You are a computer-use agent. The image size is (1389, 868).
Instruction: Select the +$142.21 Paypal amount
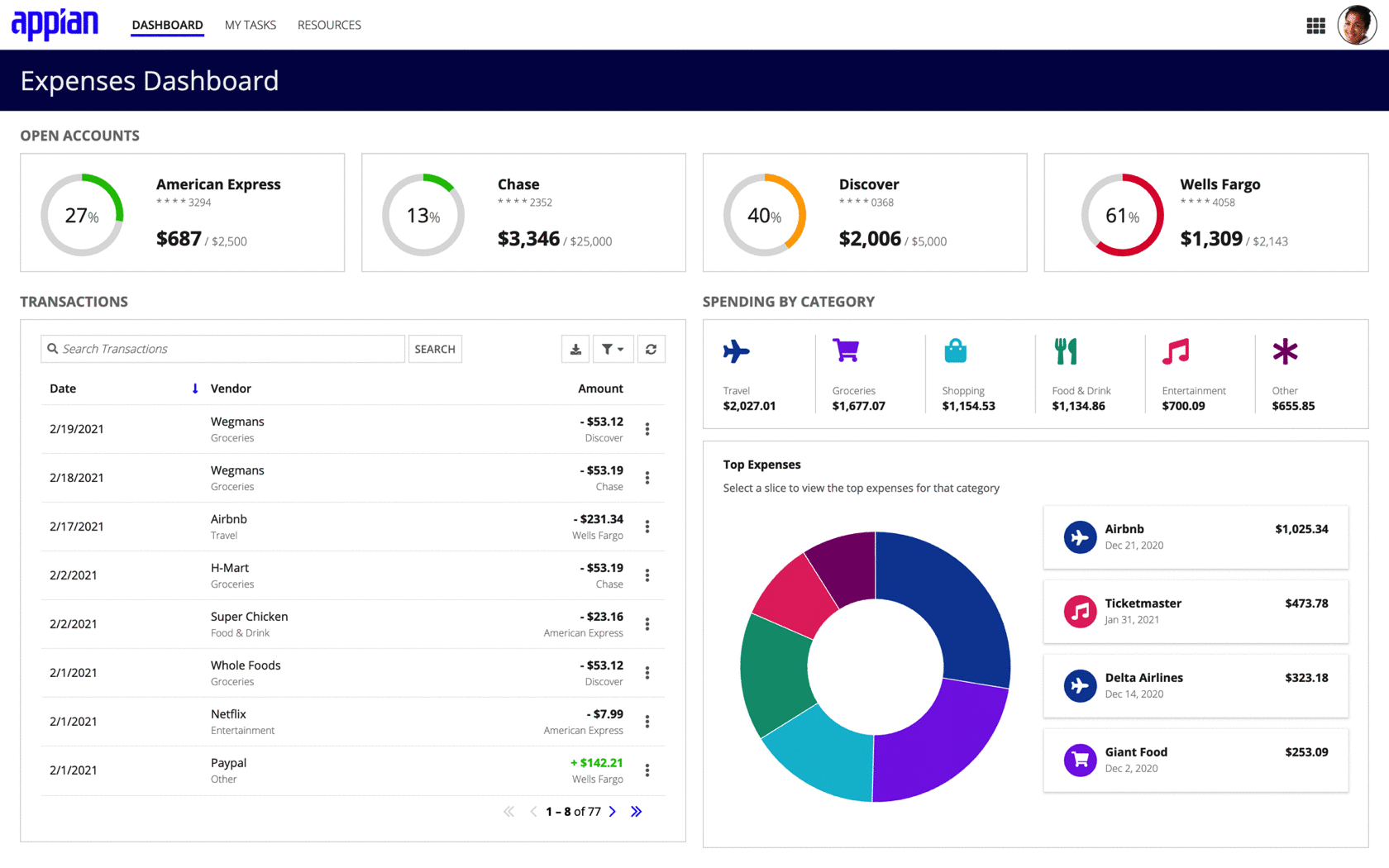pyautogui.click(x=596, y=763)
